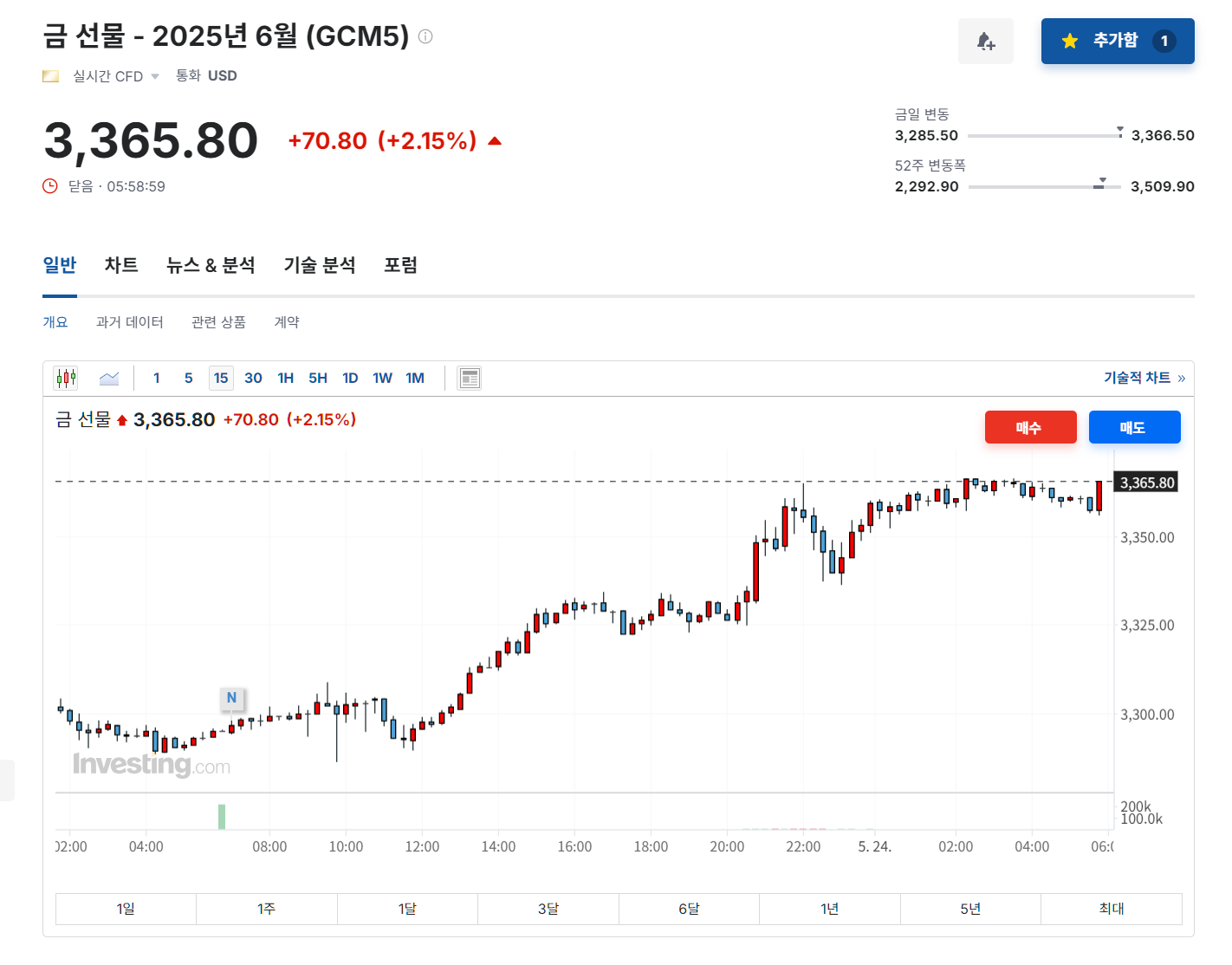Select the candlestick chart type icon
This screenshot has width=1232, height=965.
65,377
